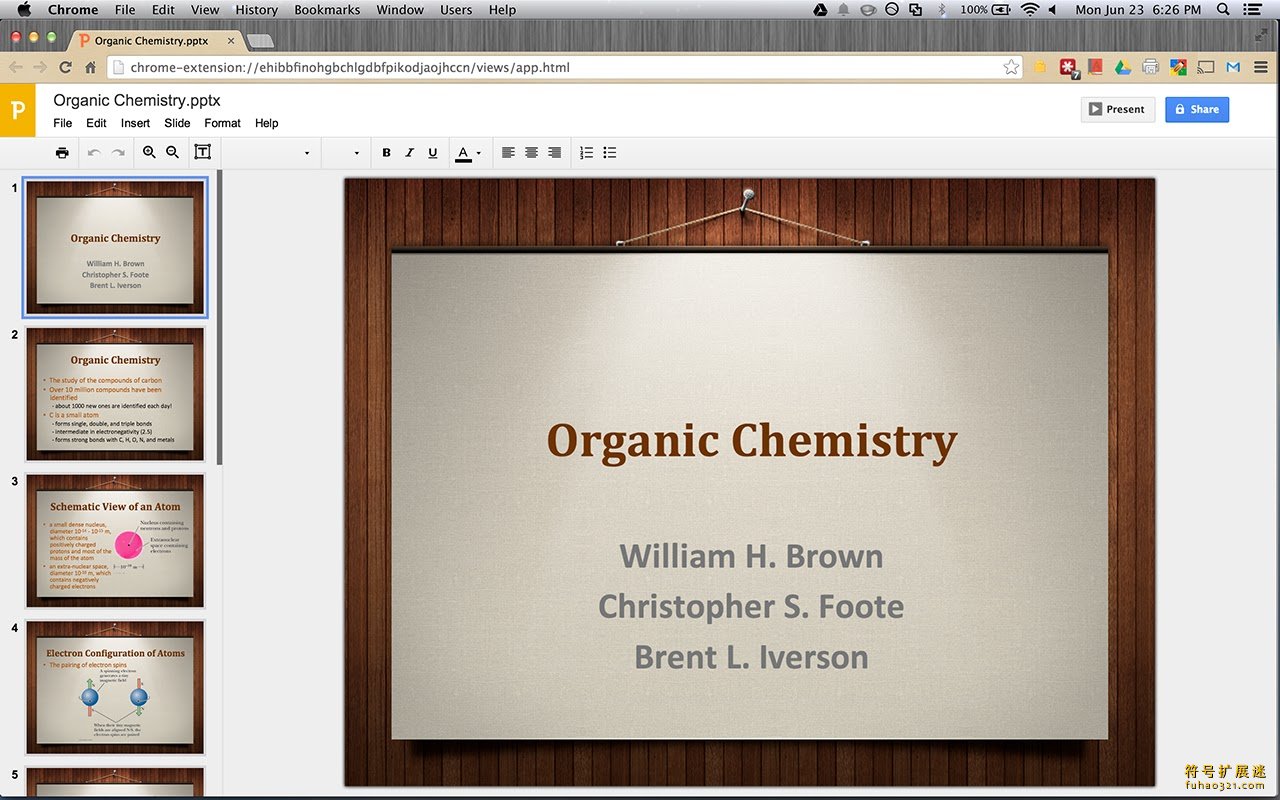This screenshot has width=1280, height=800.
Task: Go back with the browser back arrow
Action: click(16, 67)
